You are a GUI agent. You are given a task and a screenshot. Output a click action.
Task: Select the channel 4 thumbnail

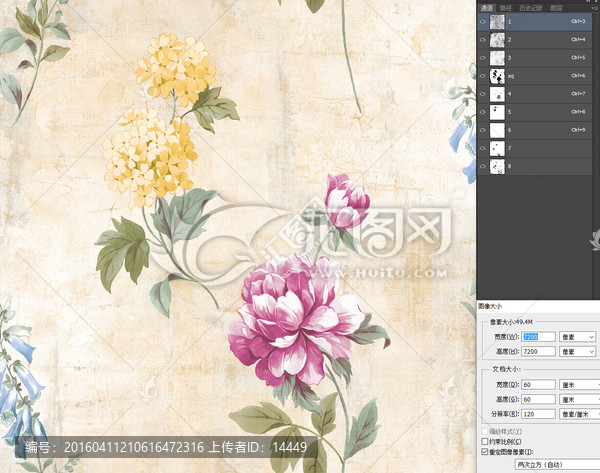[497, 94]
